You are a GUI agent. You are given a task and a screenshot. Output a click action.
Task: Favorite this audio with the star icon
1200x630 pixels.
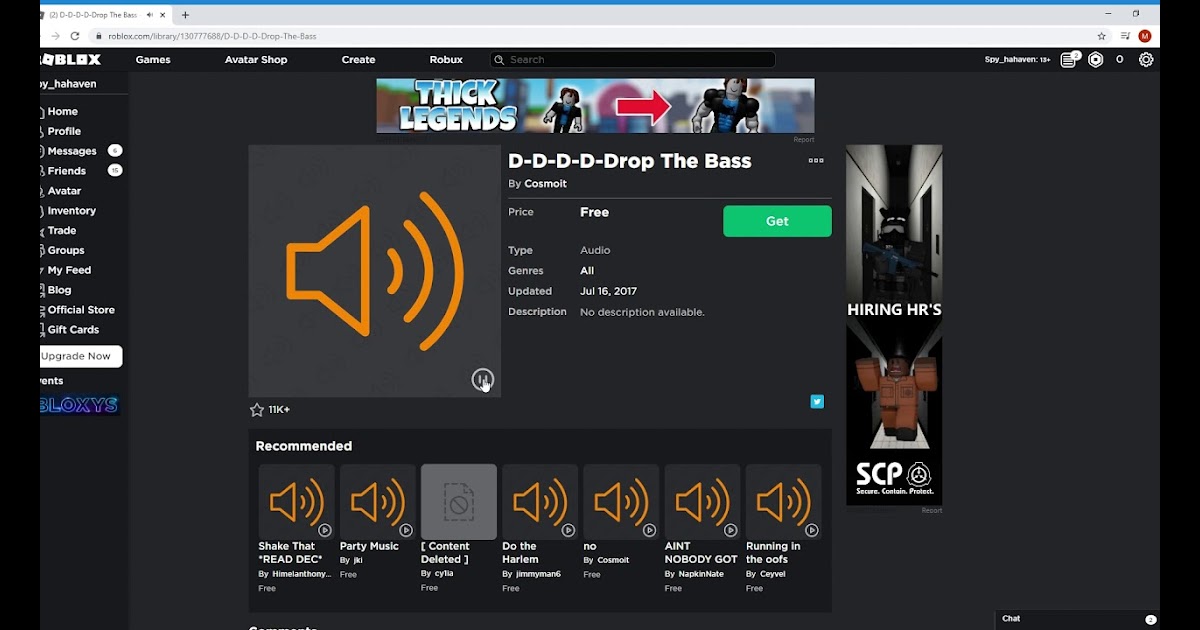[x=257, y=410]
